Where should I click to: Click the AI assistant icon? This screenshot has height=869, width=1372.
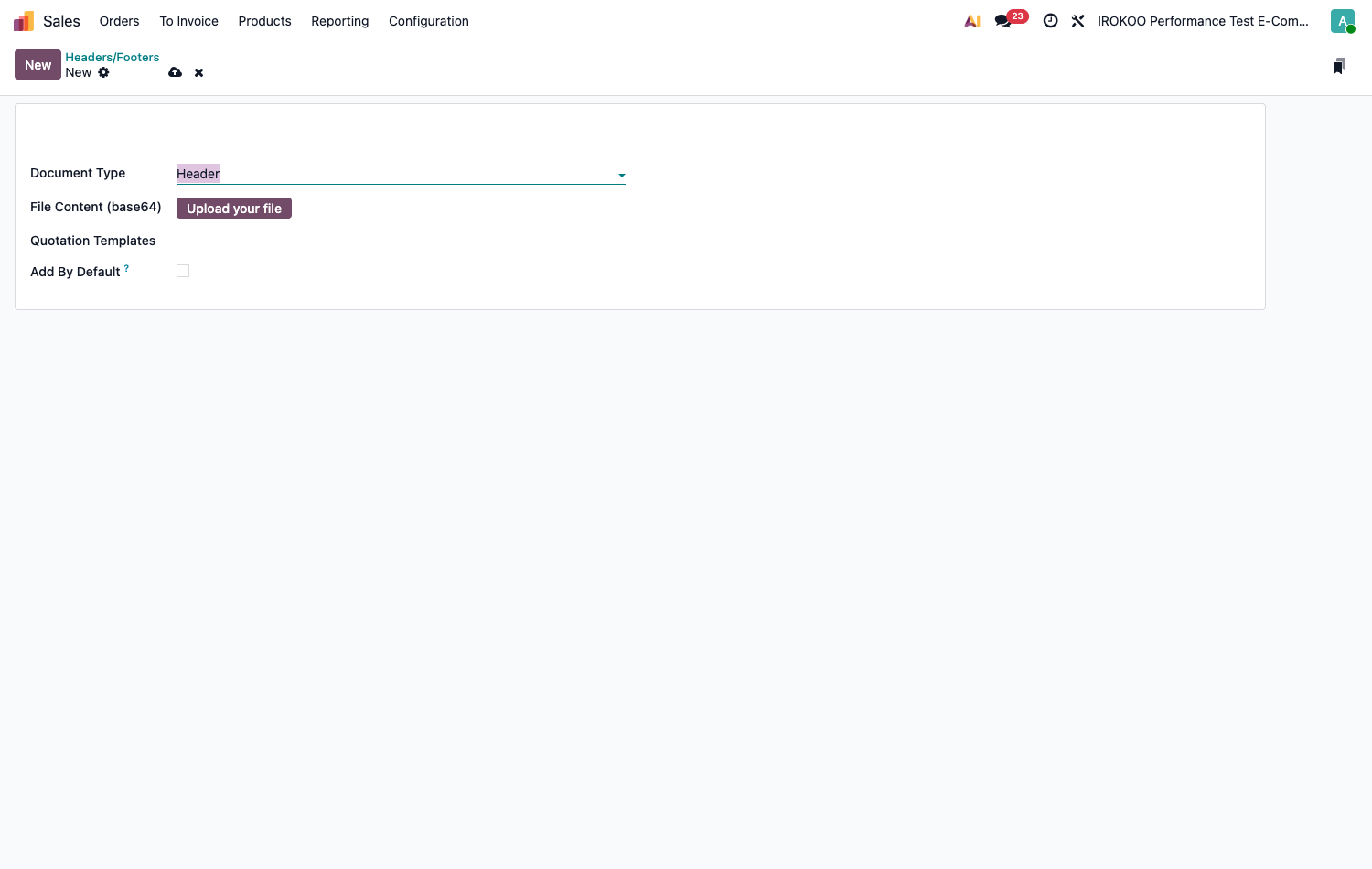pos(972,21)
